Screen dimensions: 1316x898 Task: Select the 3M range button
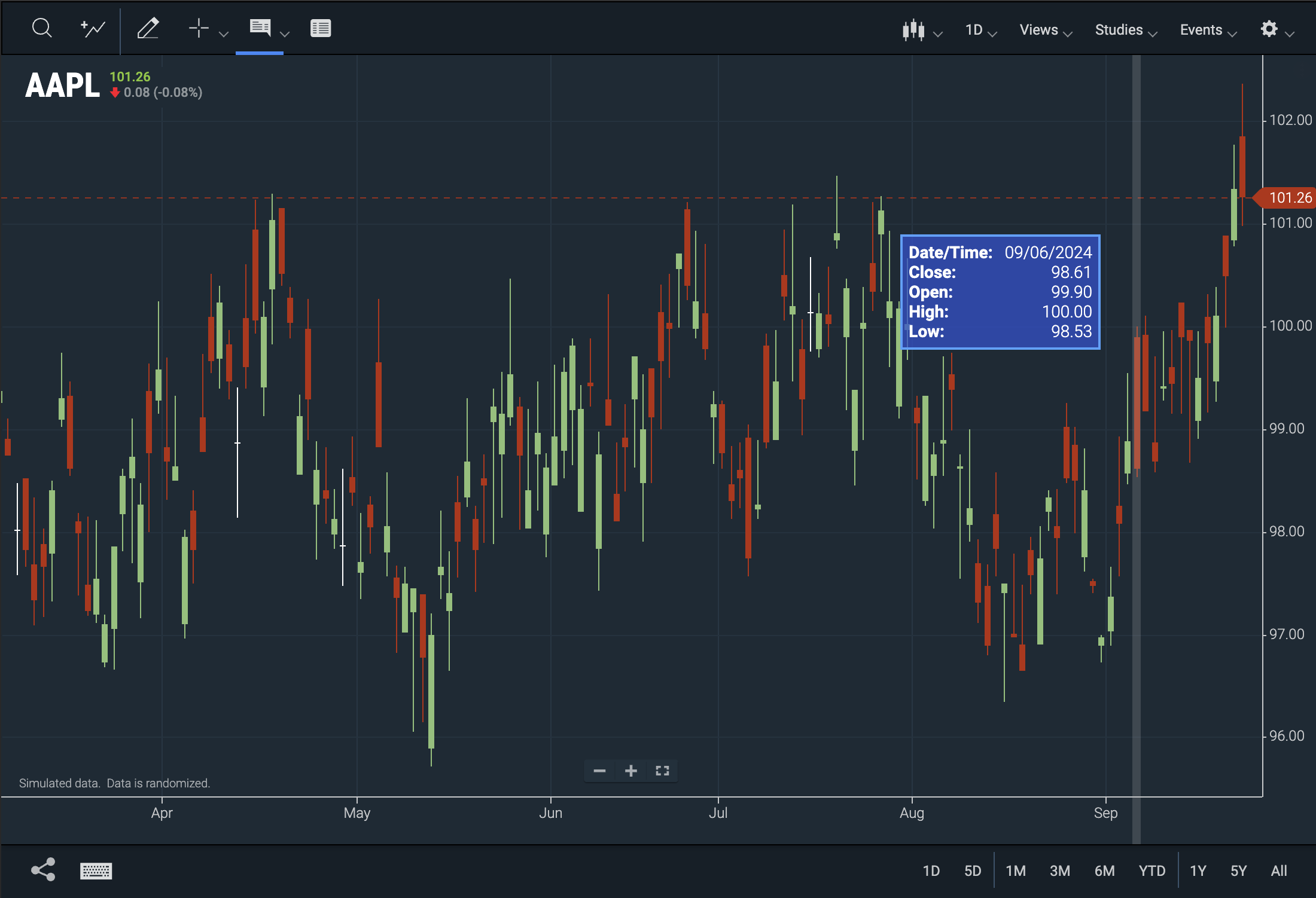(1060, 870)
